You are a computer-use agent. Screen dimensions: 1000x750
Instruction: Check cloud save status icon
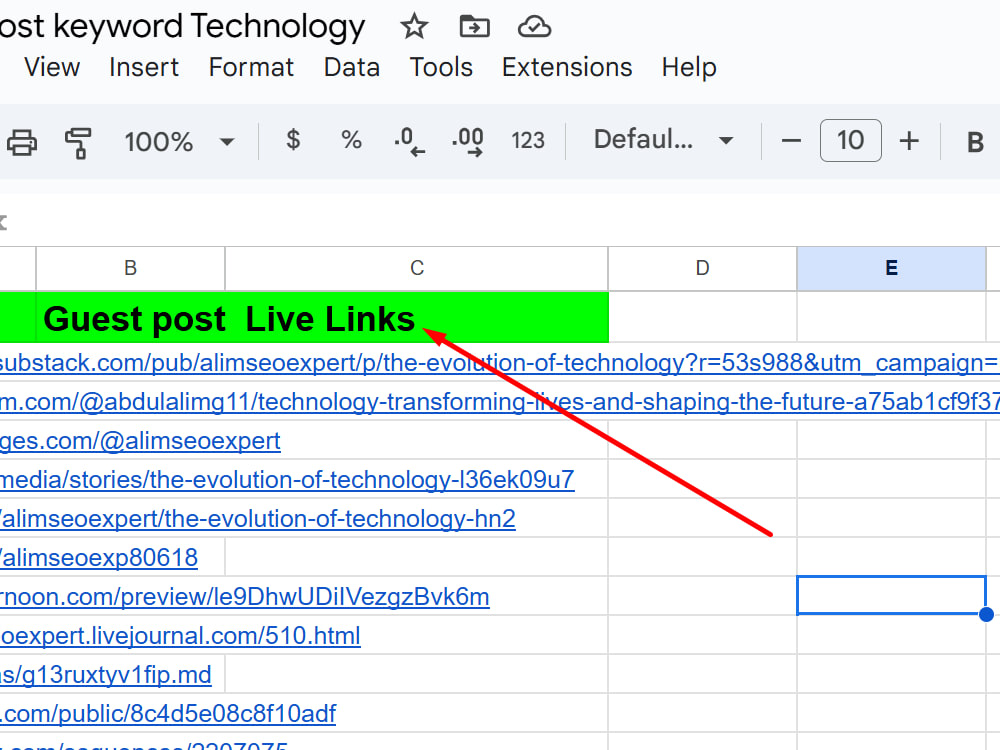pos(534,27)
